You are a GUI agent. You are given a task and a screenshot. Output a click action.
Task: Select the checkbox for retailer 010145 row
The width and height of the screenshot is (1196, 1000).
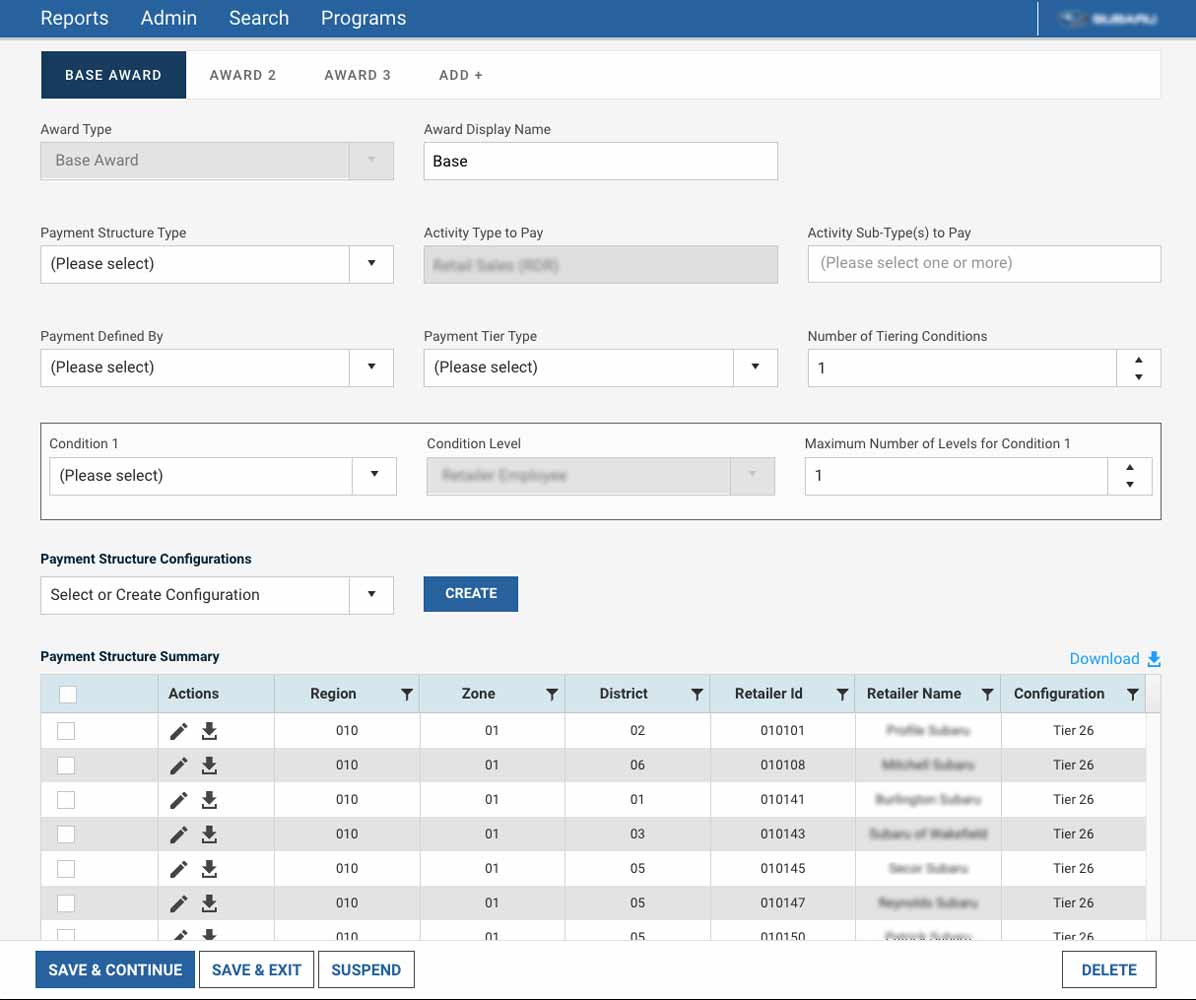tap(66, 869)
